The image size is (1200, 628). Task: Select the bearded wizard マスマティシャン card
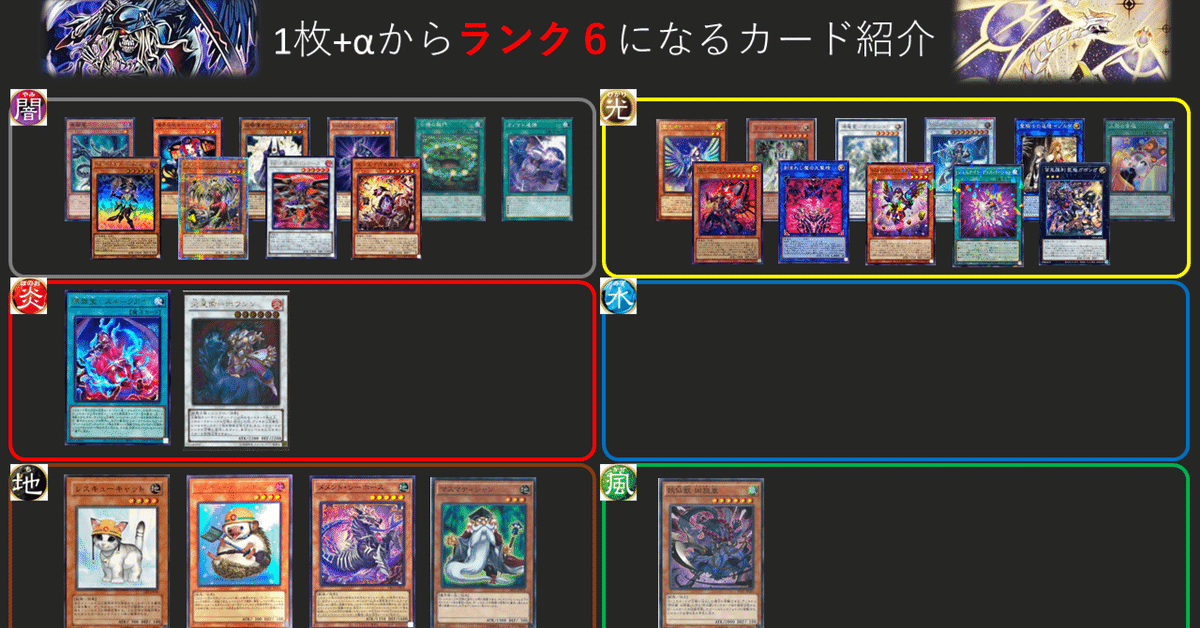pyautogui.click(x=484, y=552)
